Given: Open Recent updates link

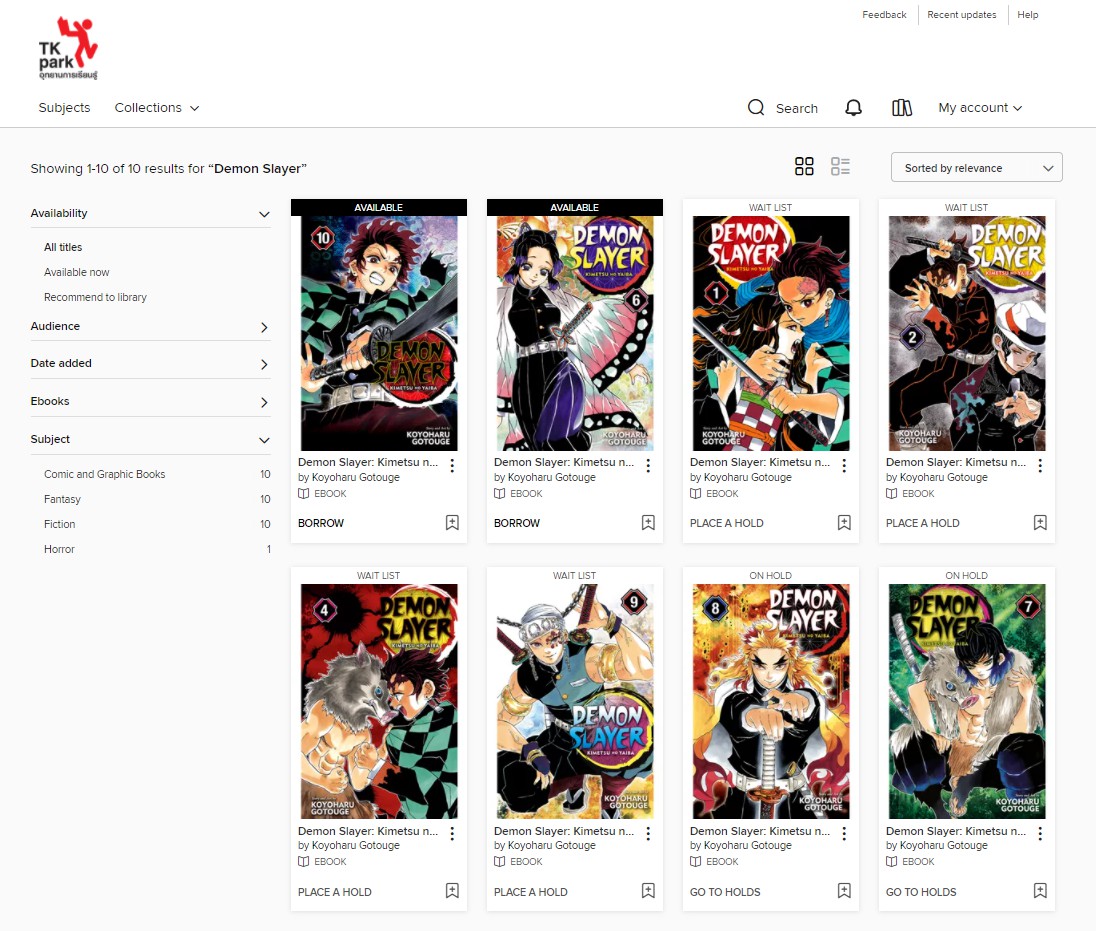Looking at the screenshot, I should 962,15.
